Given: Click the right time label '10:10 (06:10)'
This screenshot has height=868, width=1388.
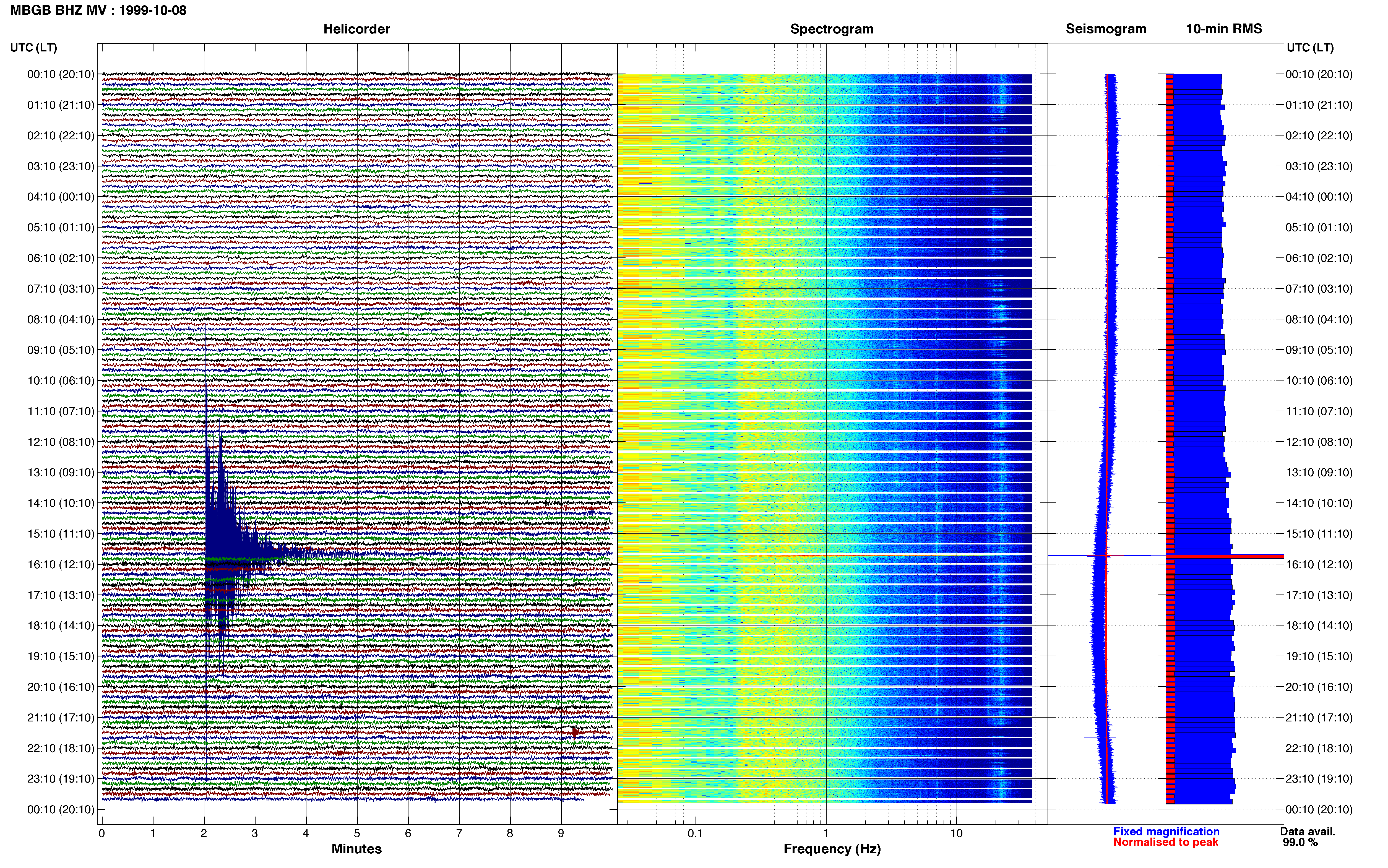Looking at the screenshot, I should (1319, 380).
